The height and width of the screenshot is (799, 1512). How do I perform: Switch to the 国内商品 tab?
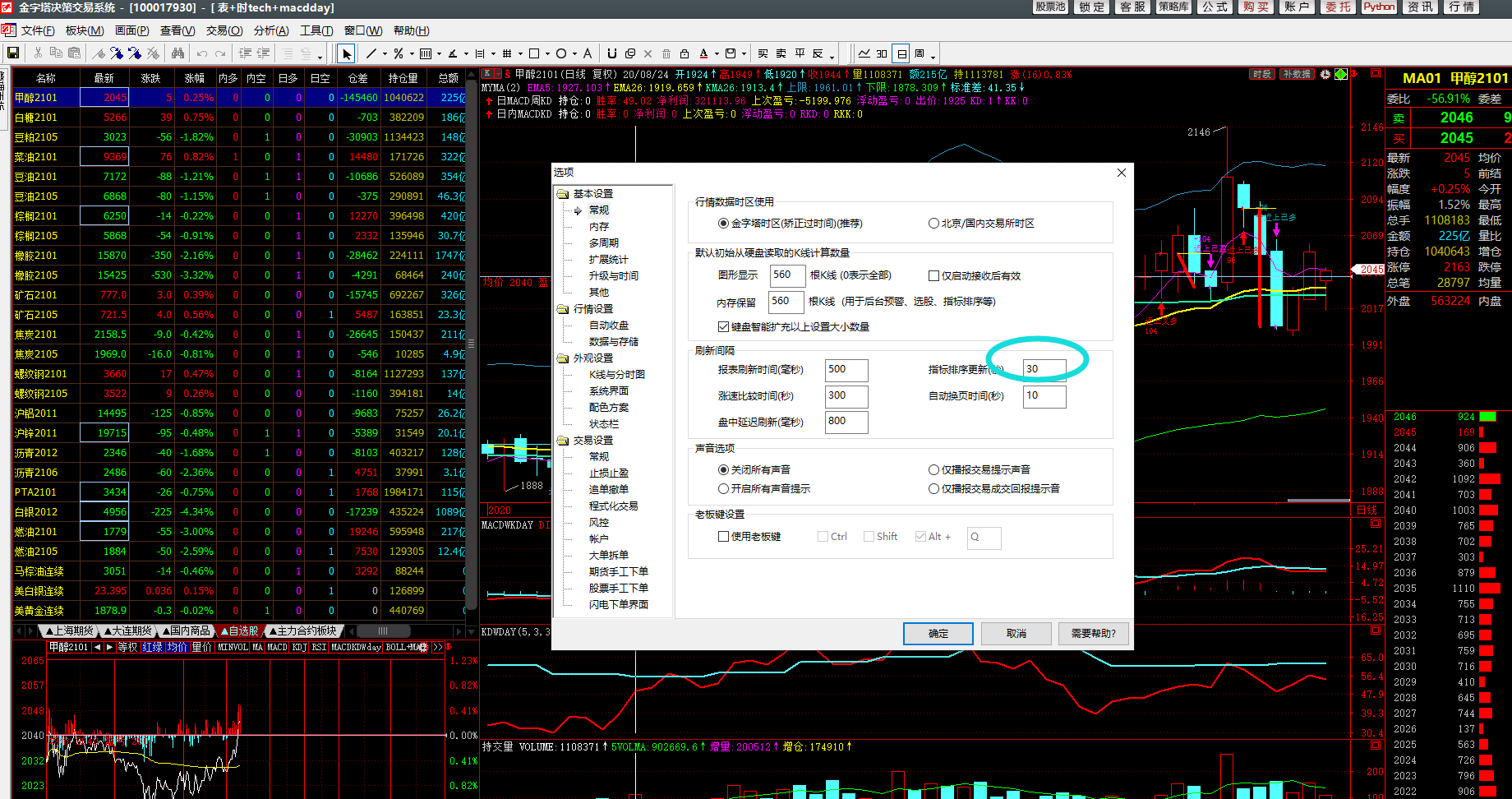(191, 631)
